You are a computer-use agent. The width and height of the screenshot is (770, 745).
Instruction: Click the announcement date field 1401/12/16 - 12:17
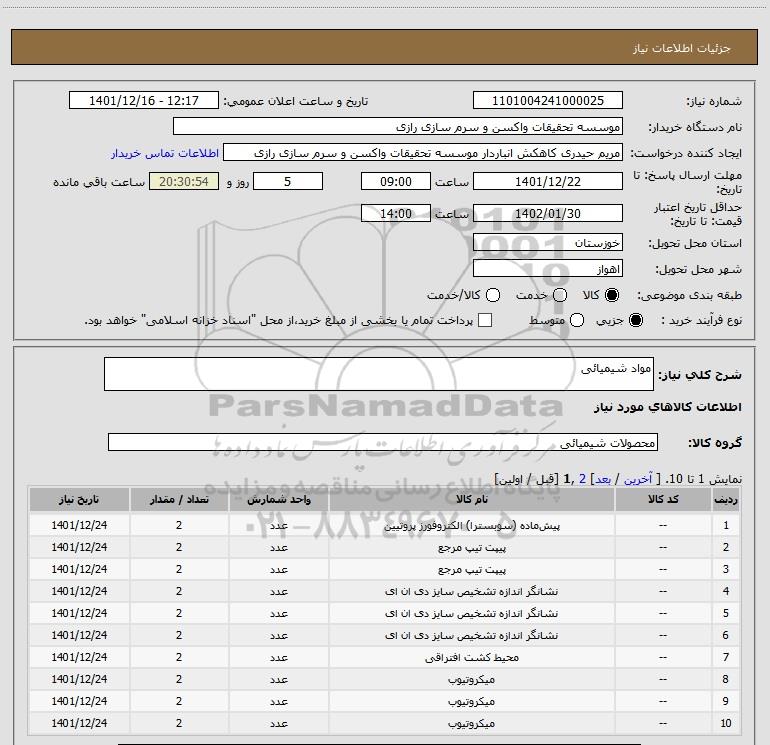[x=144, y=101]
